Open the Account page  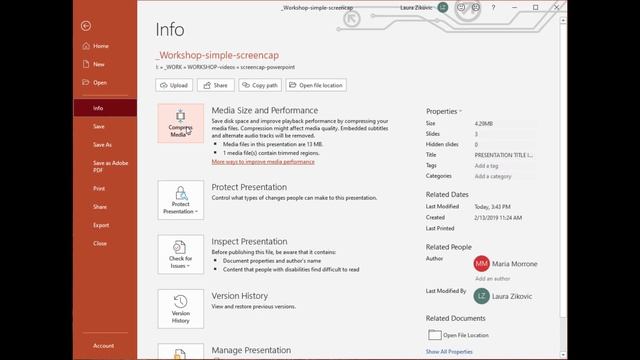click(105, 346)
